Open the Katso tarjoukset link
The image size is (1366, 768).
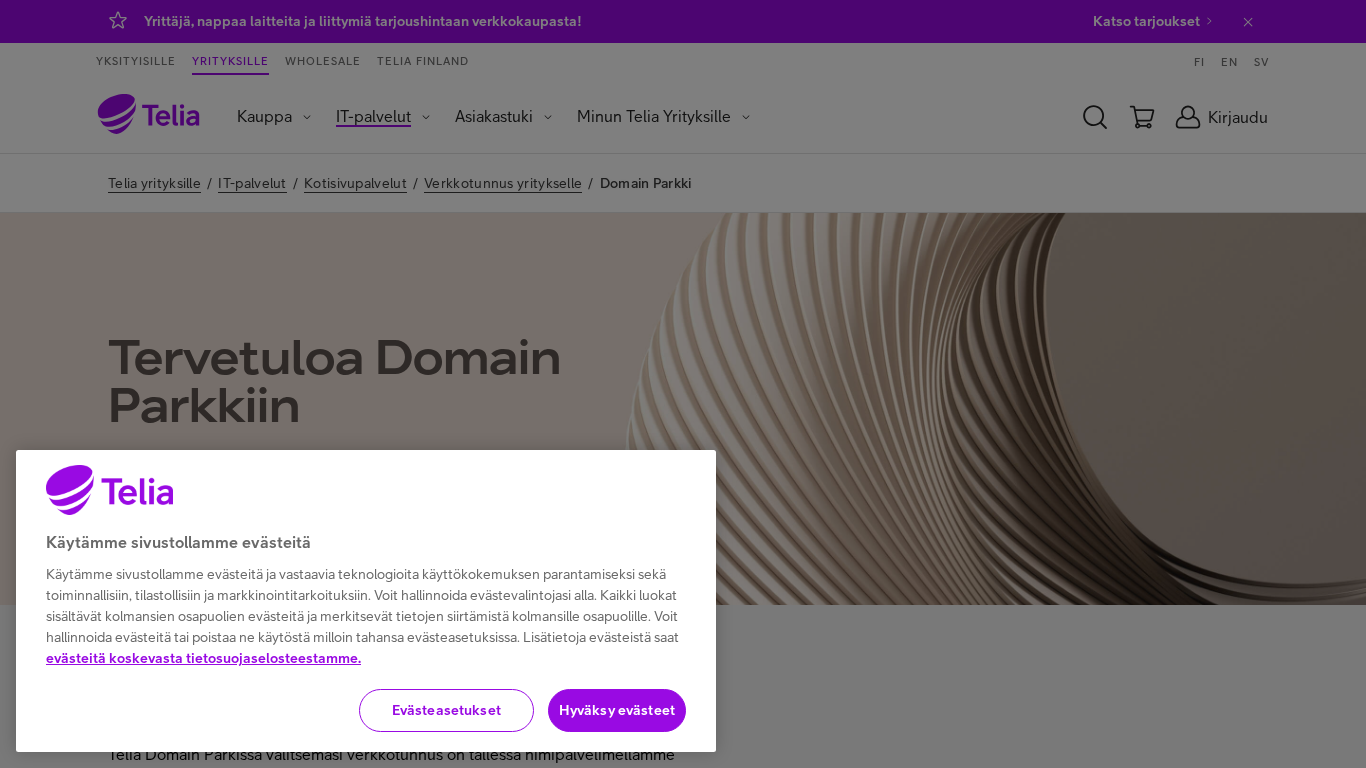(1152, 21)
